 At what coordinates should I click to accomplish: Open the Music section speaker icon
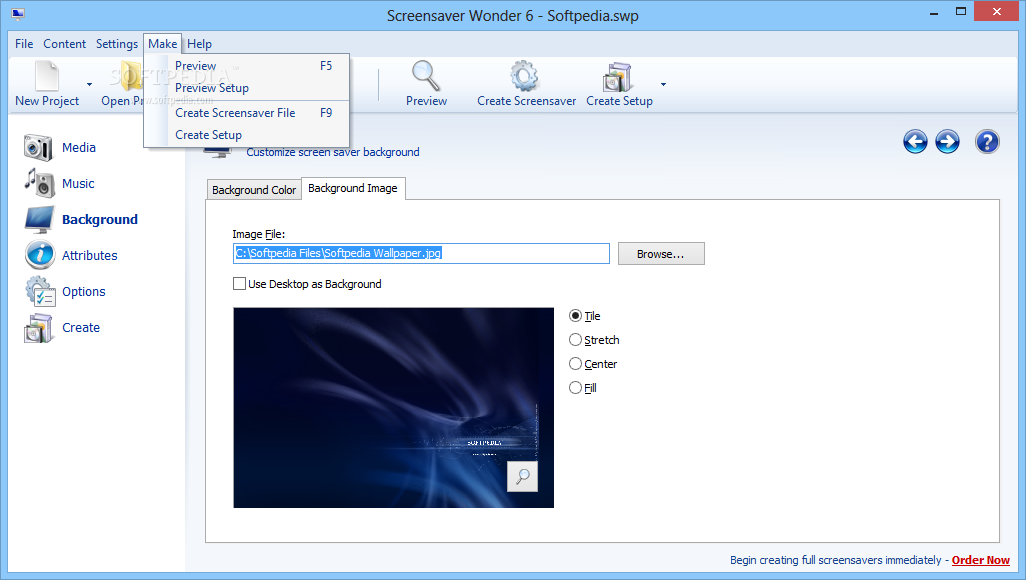(39, 183)
